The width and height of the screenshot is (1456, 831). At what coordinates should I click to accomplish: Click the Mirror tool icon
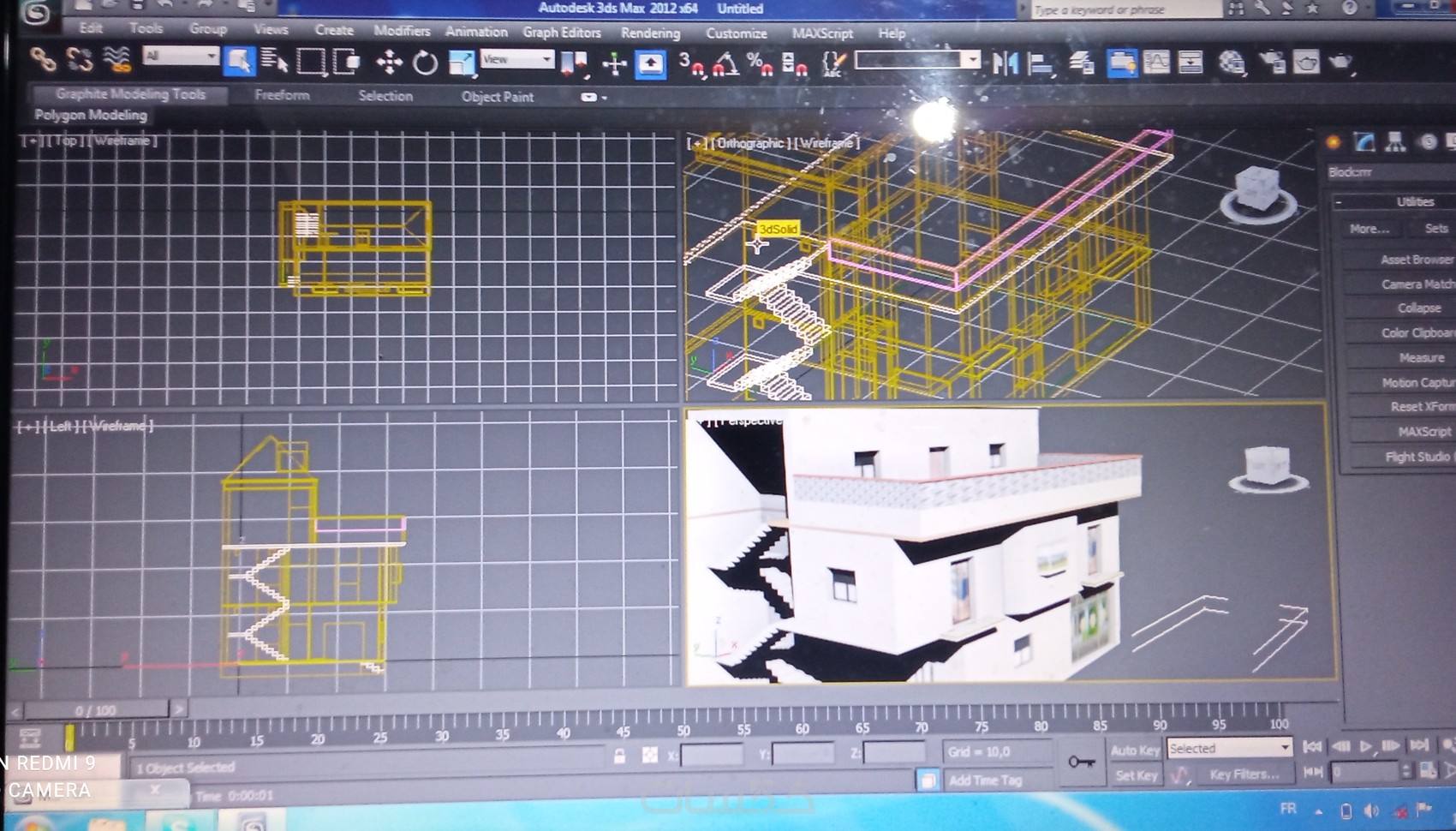(1006, 62)
